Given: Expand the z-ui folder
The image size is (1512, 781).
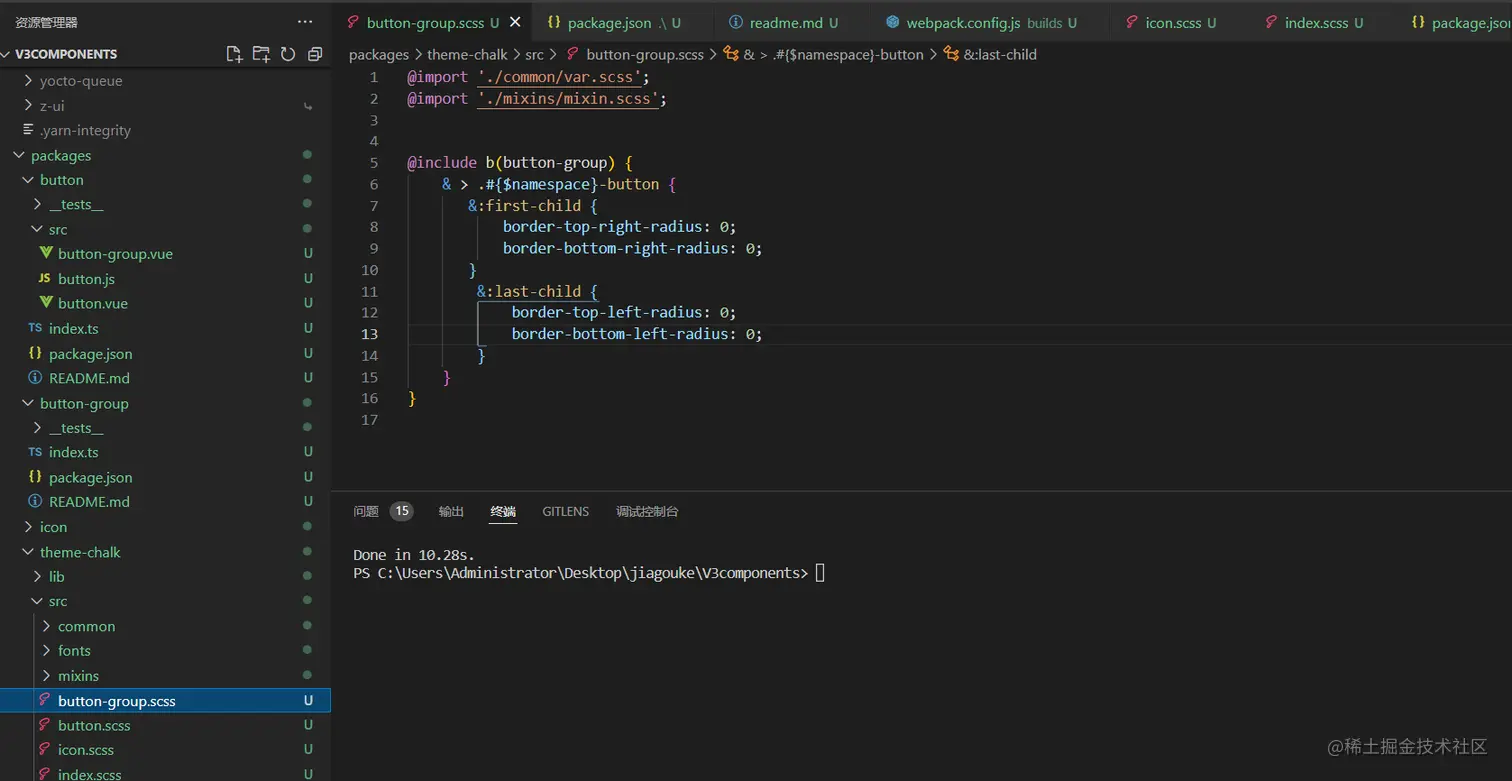Looking at the screenshot, I should click(52, 106).
